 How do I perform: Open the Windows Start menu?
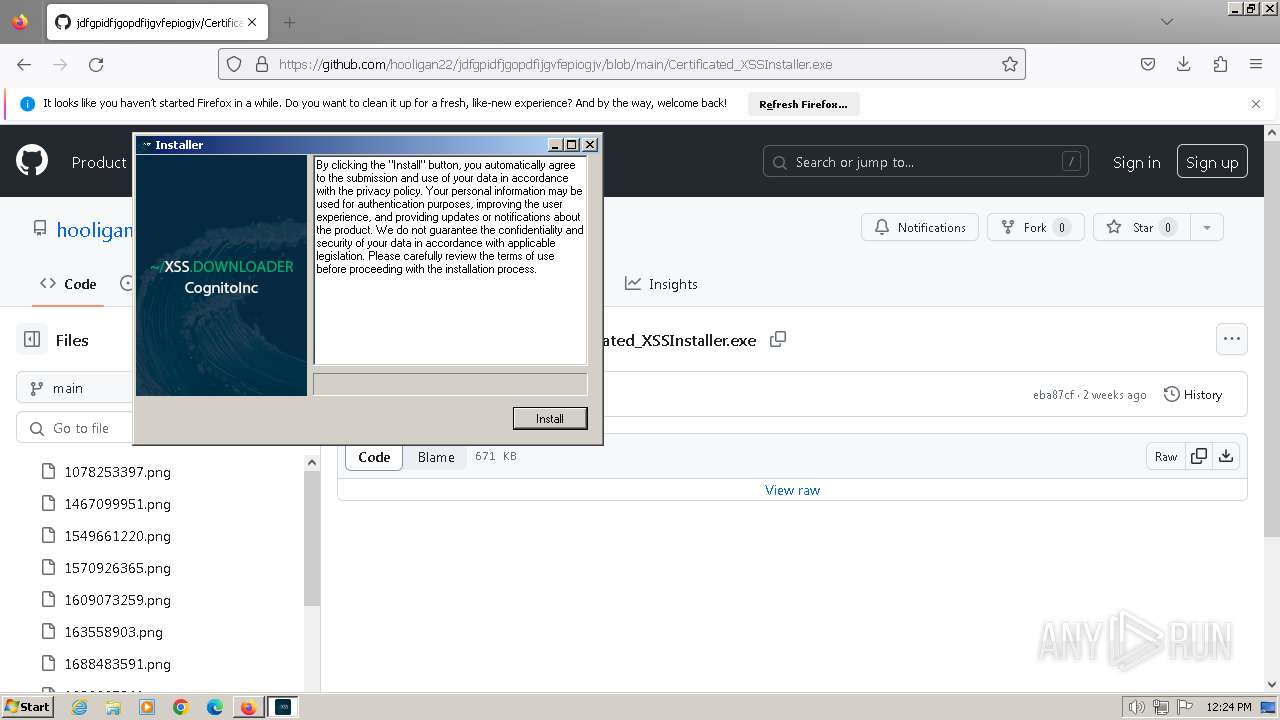(x=28, y=707)
